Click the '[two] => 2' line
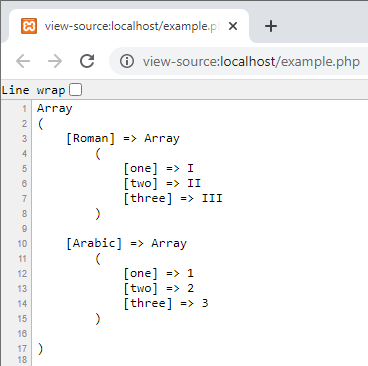 point(158,289)
